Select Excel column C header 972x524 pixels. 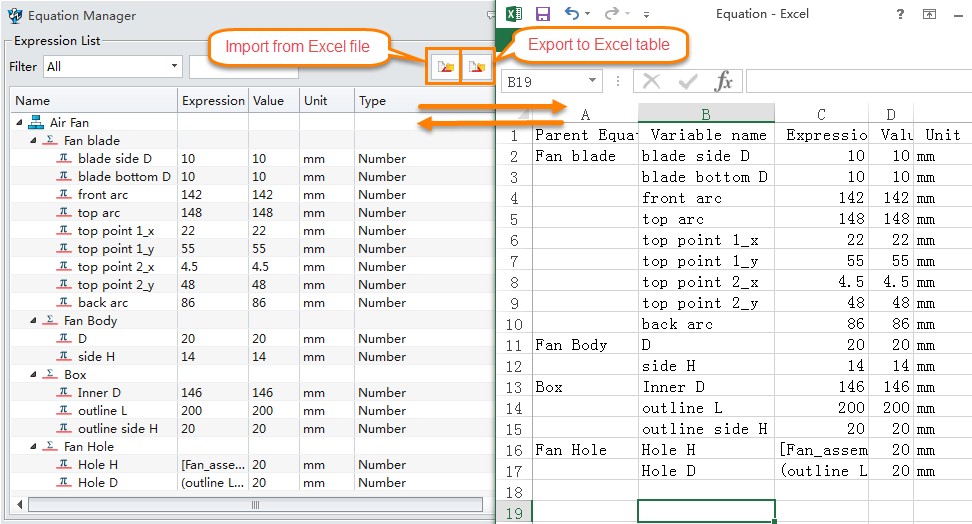pos(821,114)
